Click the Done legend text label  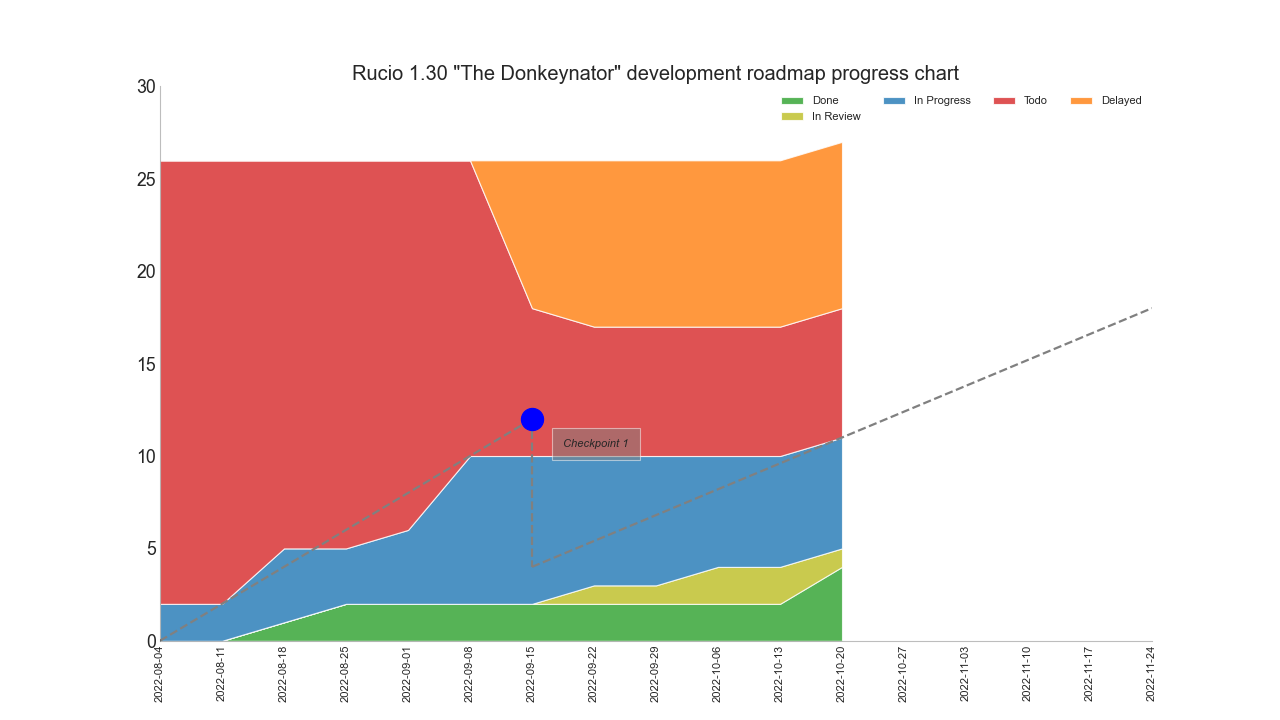click(825, 101)
